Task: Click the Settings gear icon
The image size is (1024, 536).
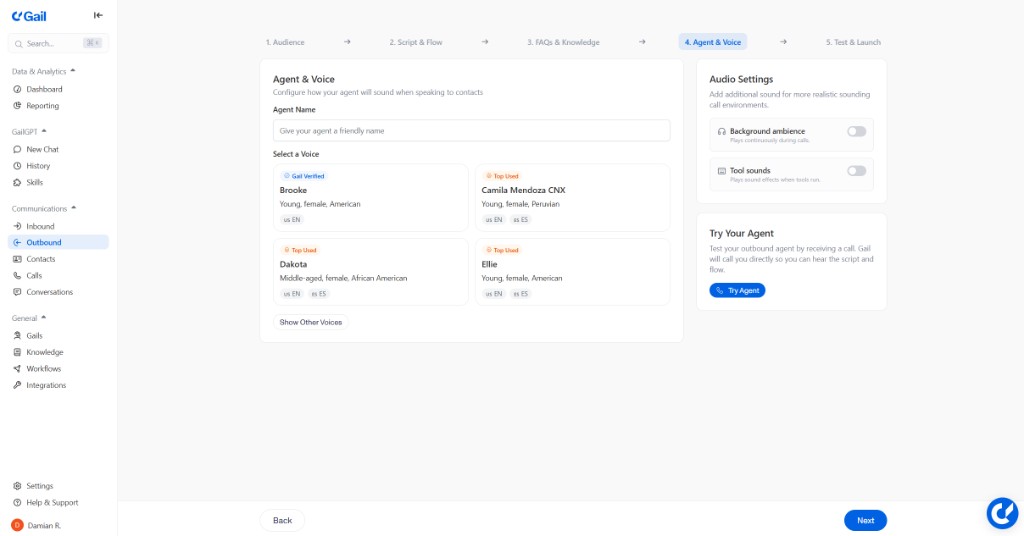Action: 17,486
